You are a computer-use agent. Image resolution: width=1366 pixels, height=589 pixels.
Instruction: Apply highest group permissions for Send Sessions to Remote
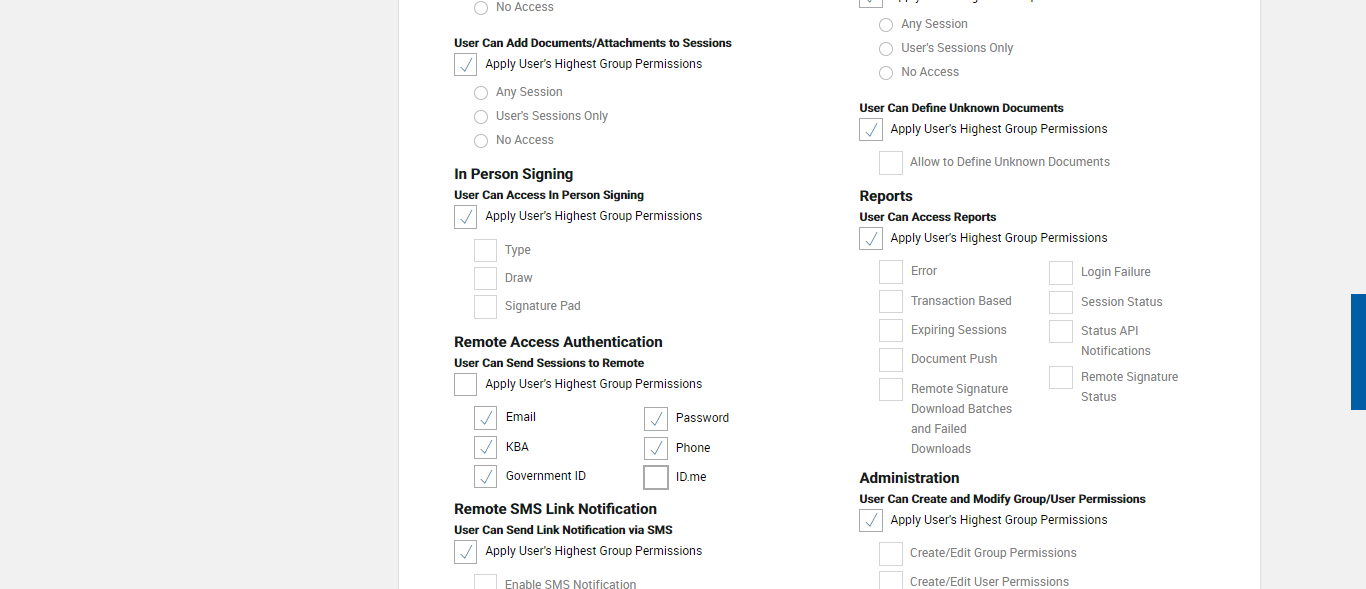[466, 385]
